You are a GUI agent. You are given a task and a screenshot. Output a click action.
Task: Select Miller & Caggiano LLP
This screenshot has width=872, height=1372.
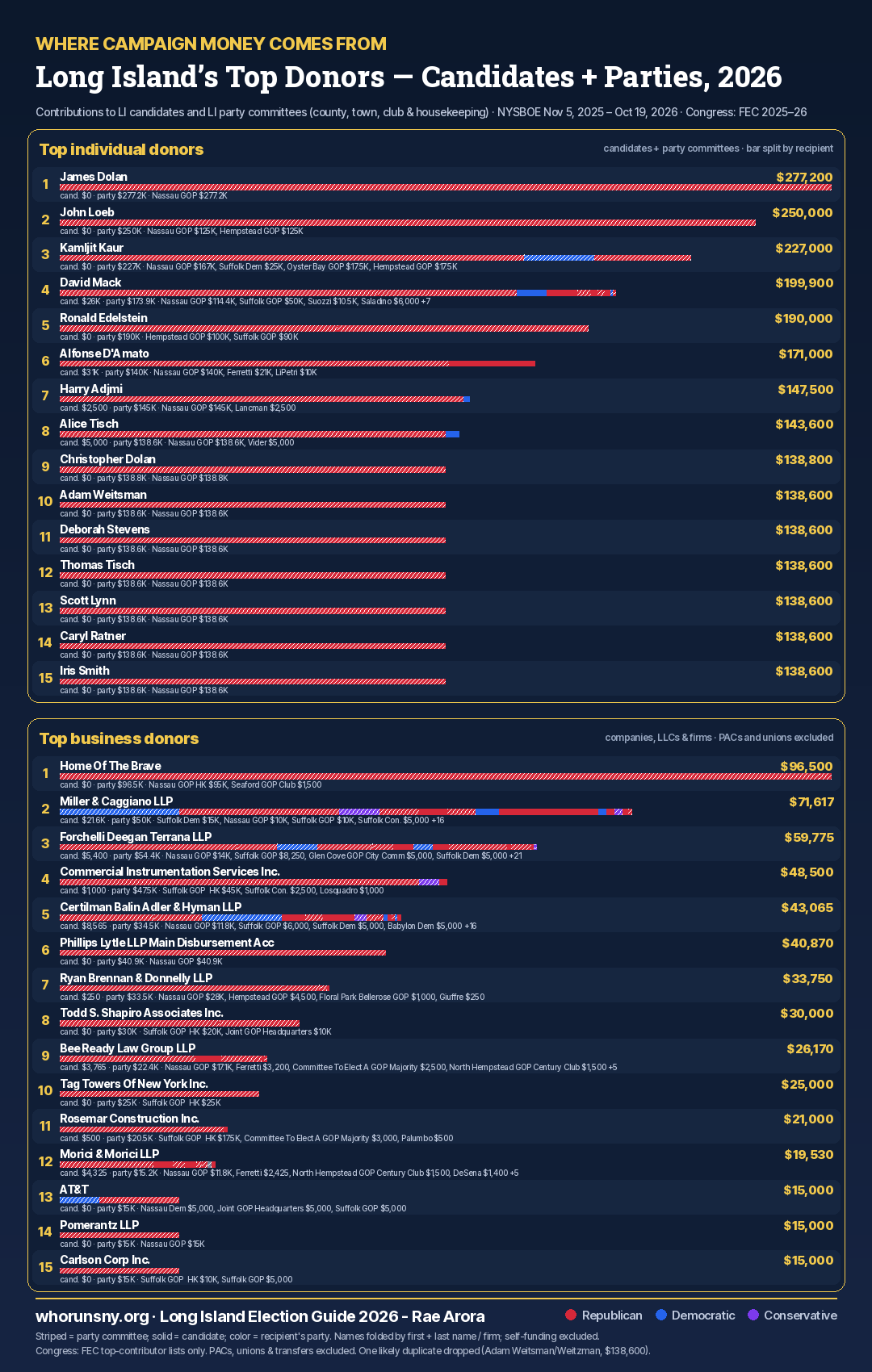point(116,801)
